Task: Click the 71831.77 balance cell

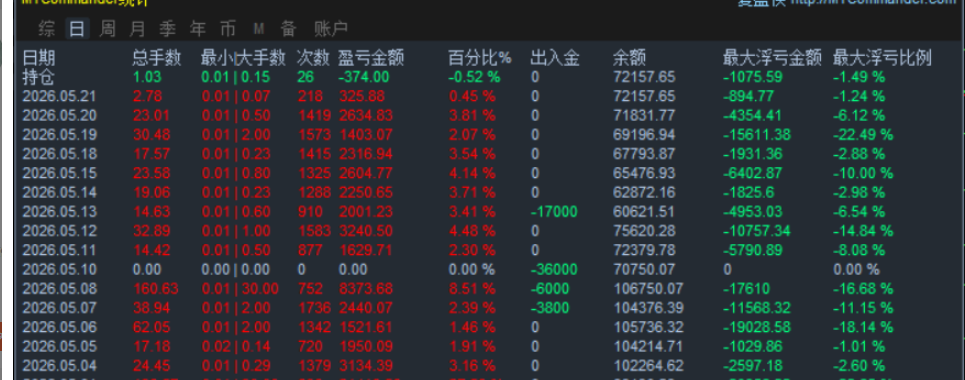Action: pos(644,115)
